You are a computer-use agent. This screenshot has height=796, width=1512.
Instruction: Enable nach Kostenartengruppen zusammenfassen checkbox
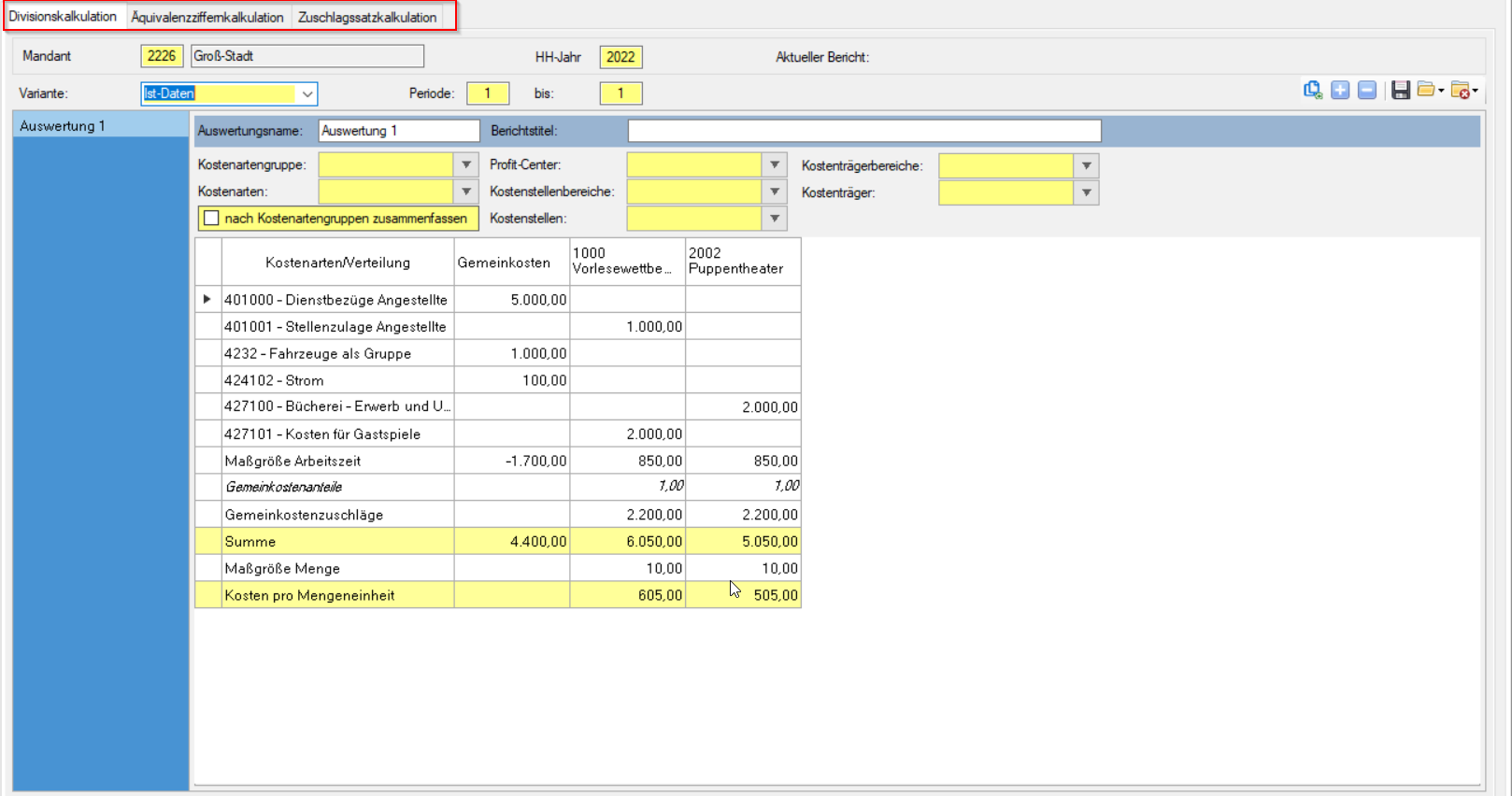coord(212,219)
